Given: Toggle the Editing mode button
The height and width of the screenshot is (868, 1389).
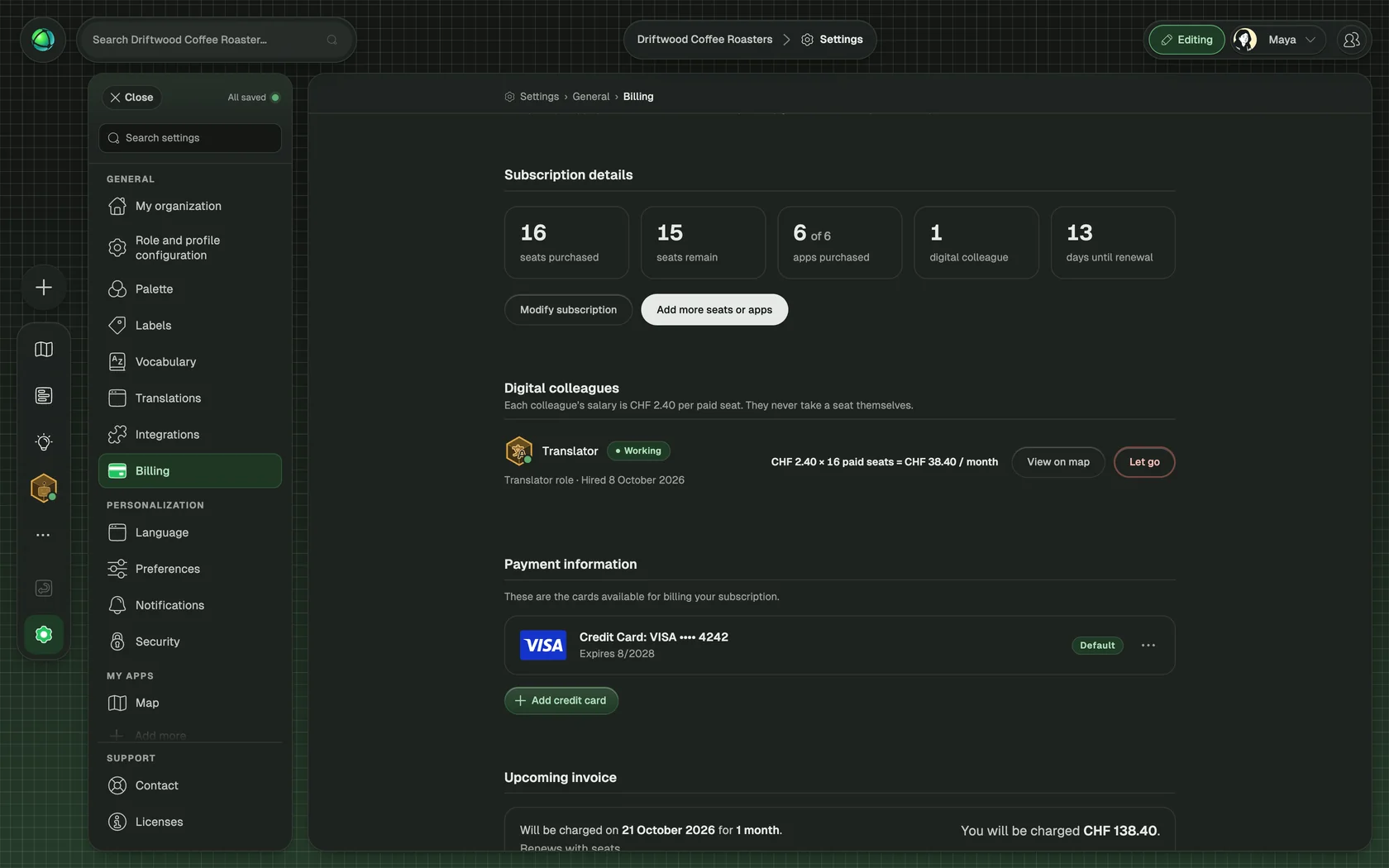Looking at the screenshot, I should pos(1186,40).
